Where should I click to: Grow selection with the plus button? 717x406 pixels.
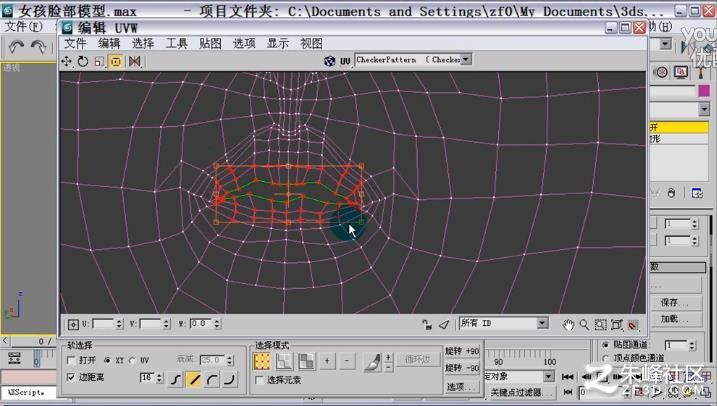pos(327,361)
